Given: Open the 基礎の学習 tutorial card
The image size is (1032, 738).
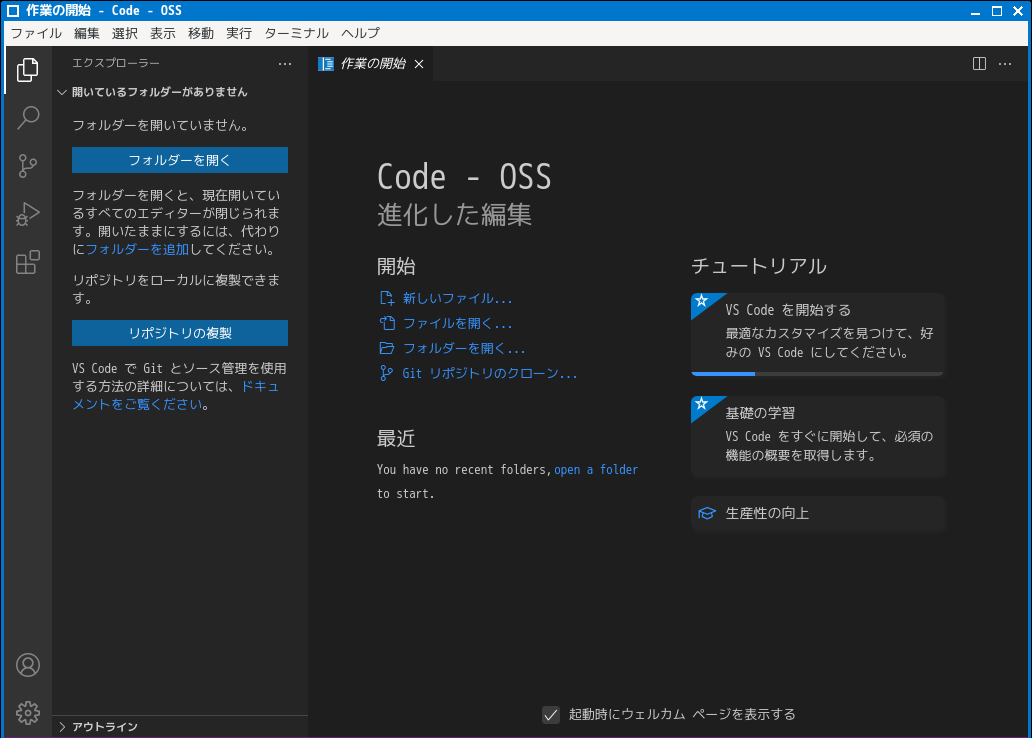Looking at the screenshot, I should (817, 436).
